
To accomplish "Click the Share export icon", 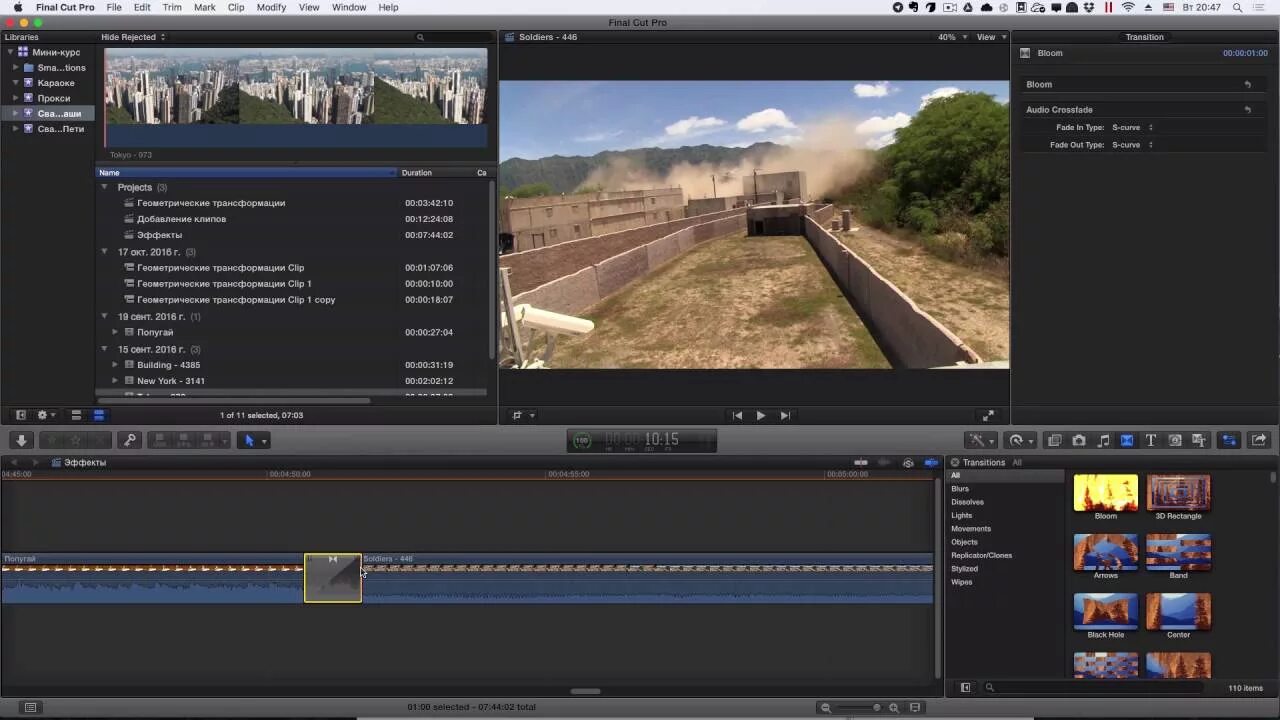I will coord(1259,440).
